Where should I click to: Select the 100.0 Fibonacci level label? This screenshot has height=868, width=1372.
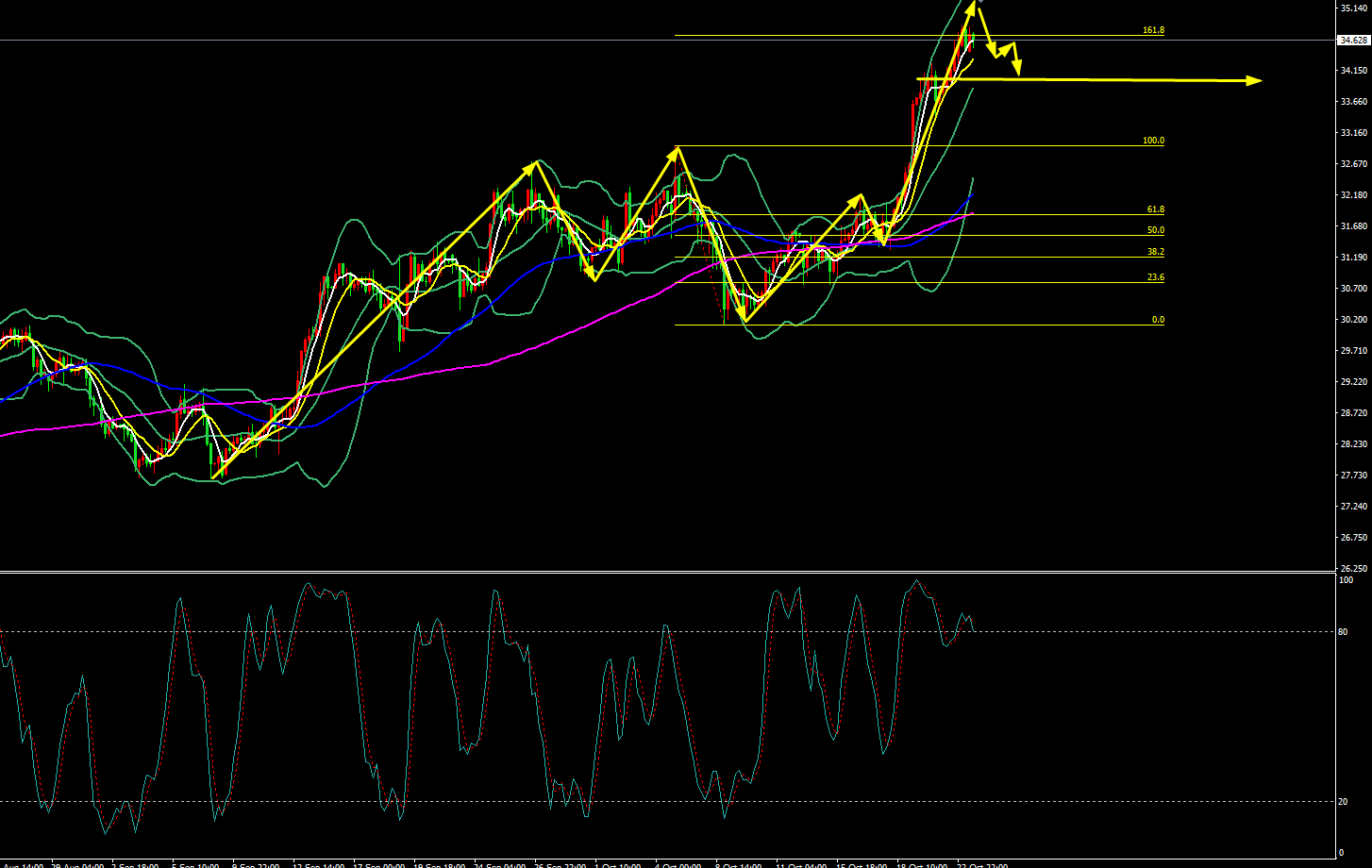point(1153,141)
